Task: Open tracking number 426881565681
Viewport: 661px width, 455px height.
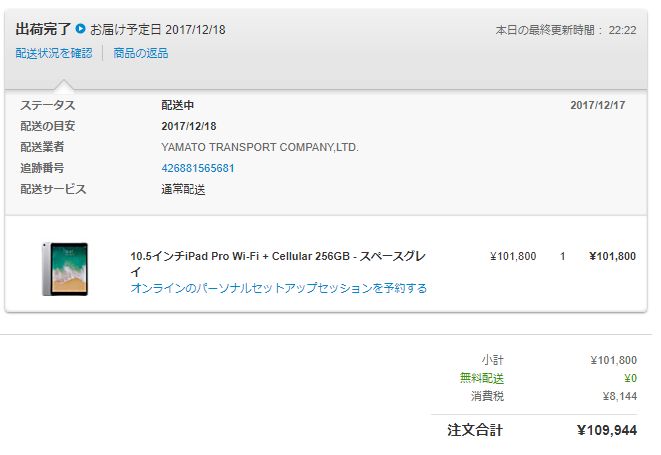Action: (198, 168)
